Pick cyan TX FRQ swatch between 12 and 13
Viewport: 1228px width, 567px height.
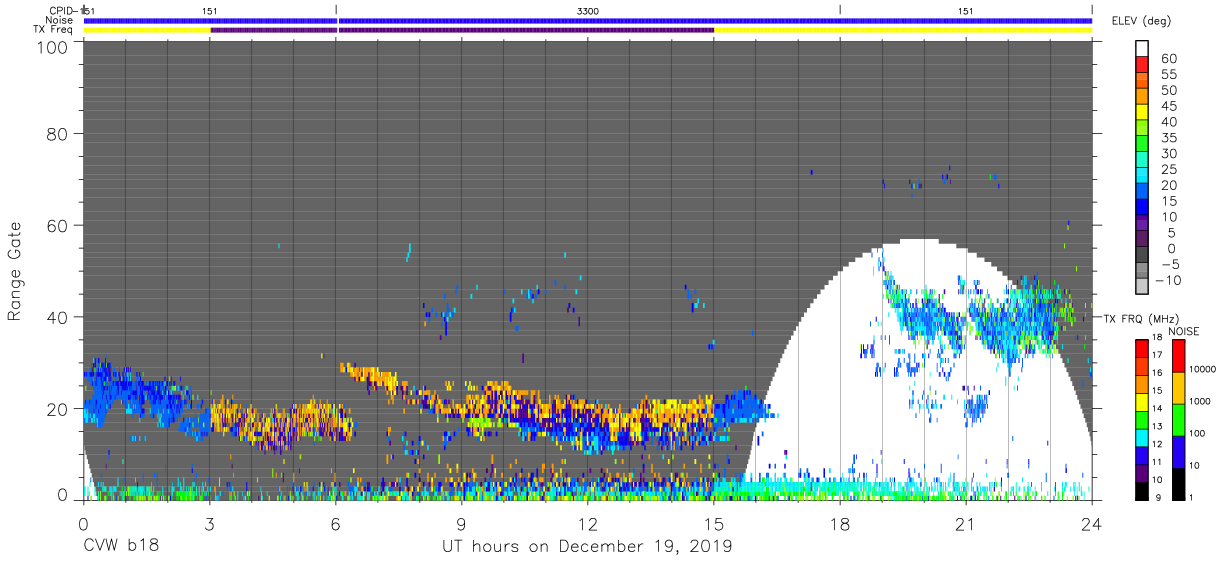click(x=1141, y=436)
